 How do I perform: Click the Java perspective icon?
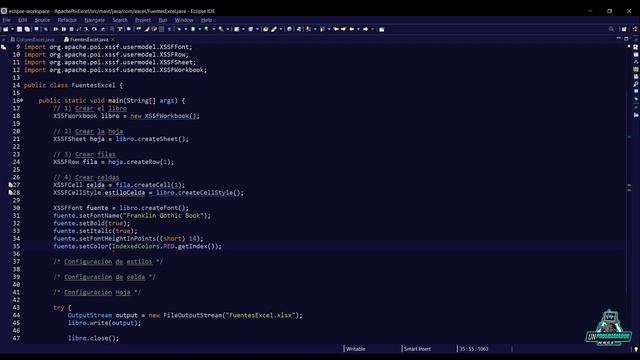click(x=635, y=29)
